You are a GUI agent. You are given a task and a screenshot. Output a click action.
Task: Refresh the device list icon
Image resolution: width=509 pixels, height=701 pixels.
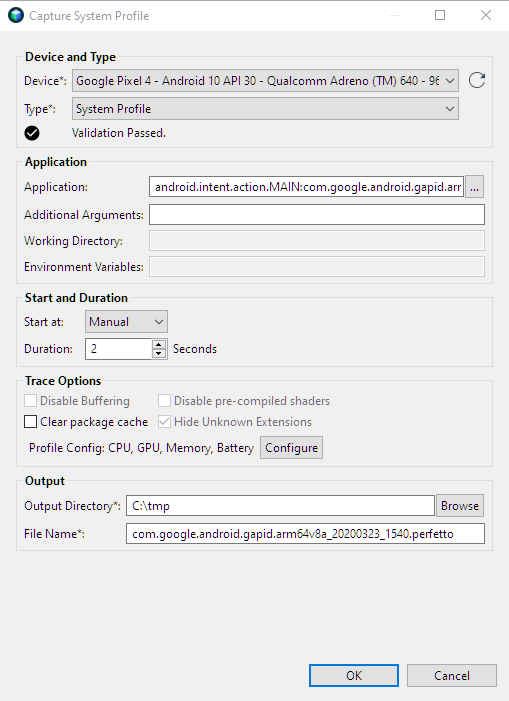click(x=476, y=80)
